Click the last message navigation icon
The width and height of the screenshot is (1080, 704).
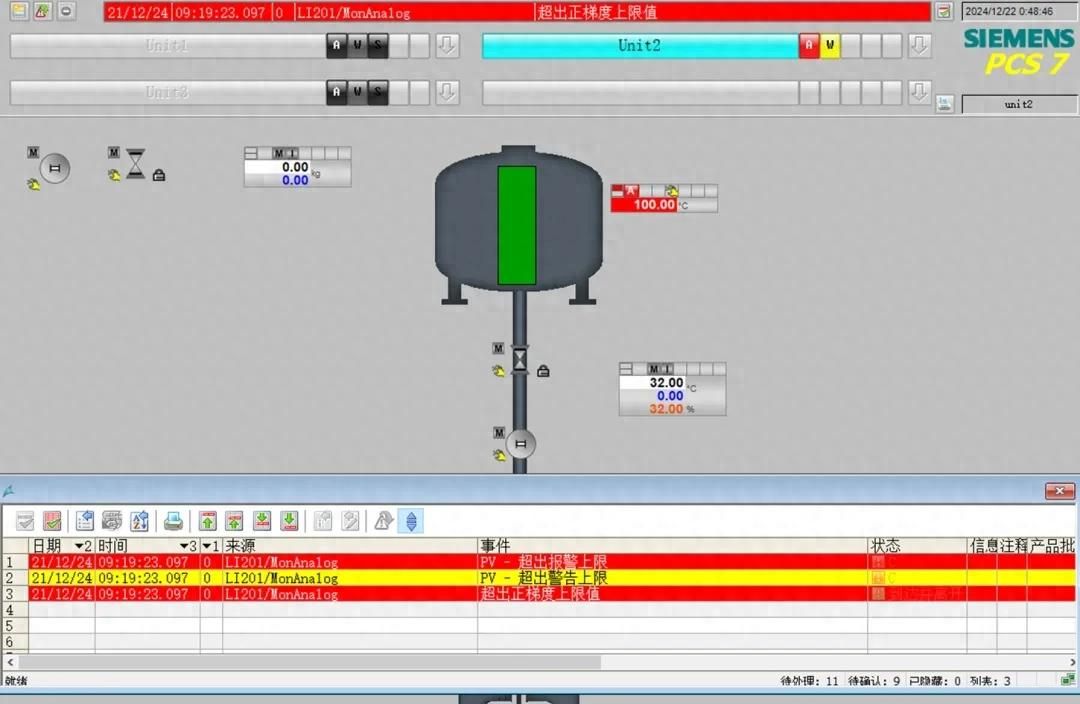tap(292, 520)
